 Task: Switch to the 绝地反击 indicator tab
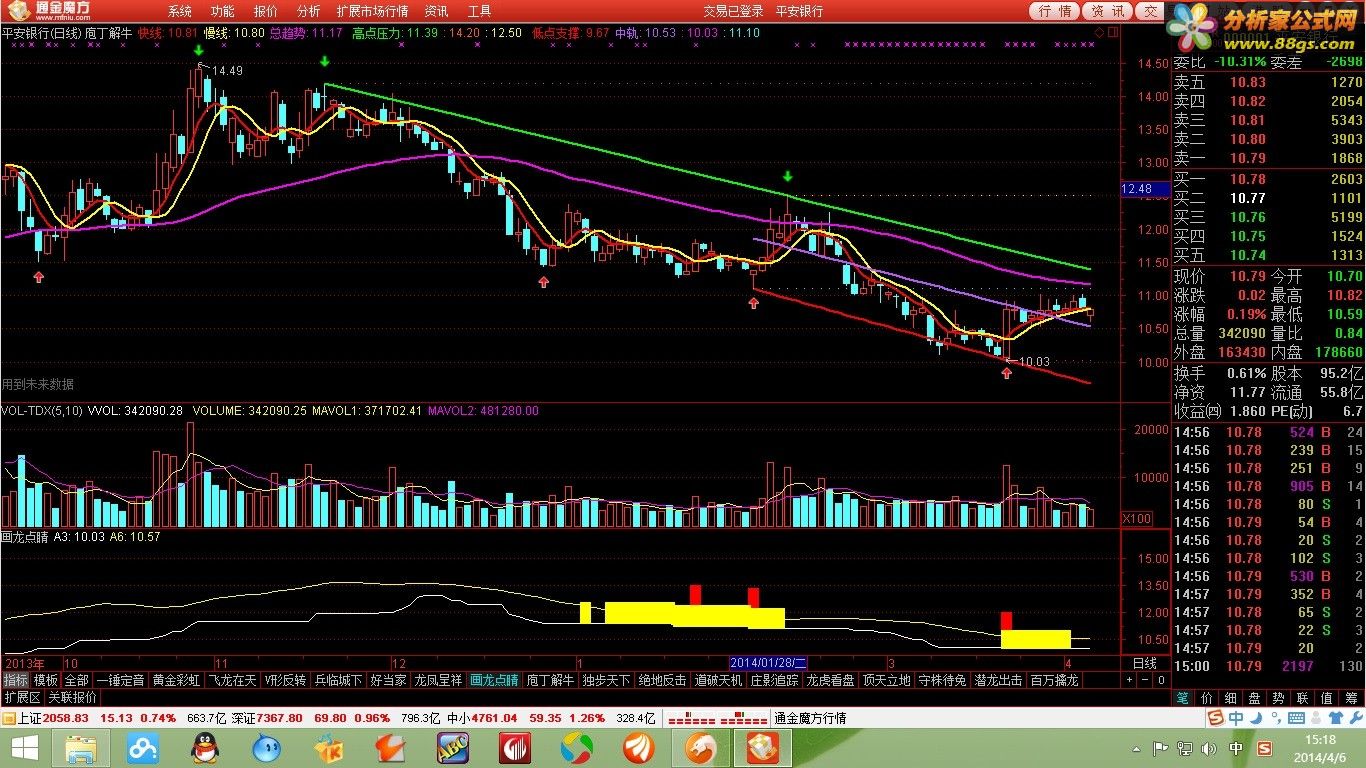pyautogui.click(x=663, y=680)
